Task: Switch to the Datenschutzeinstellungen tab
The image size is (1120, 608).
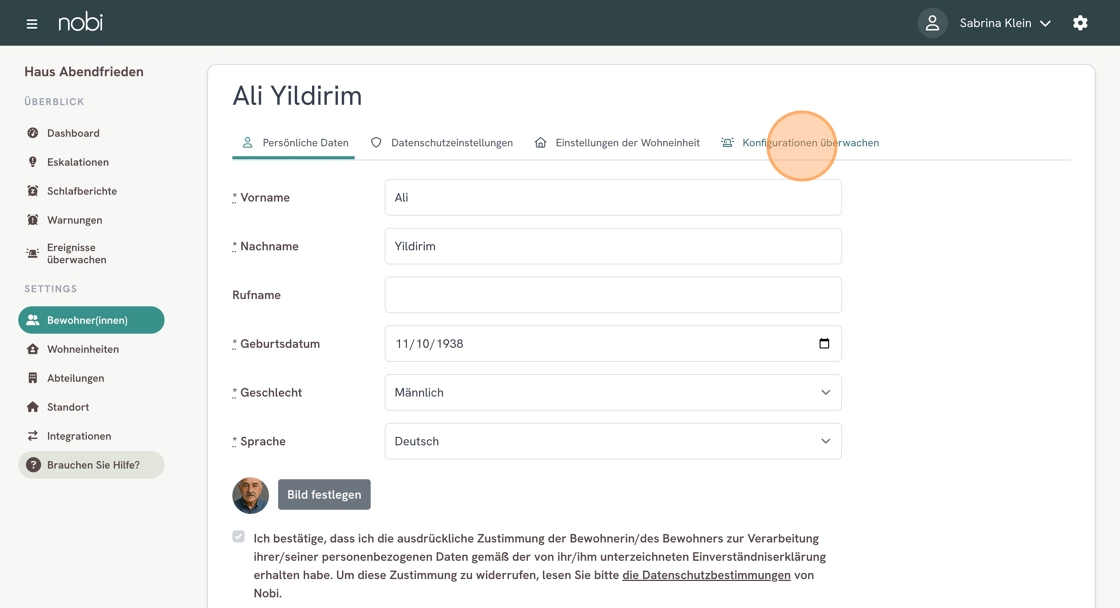Action: point(441,143)
